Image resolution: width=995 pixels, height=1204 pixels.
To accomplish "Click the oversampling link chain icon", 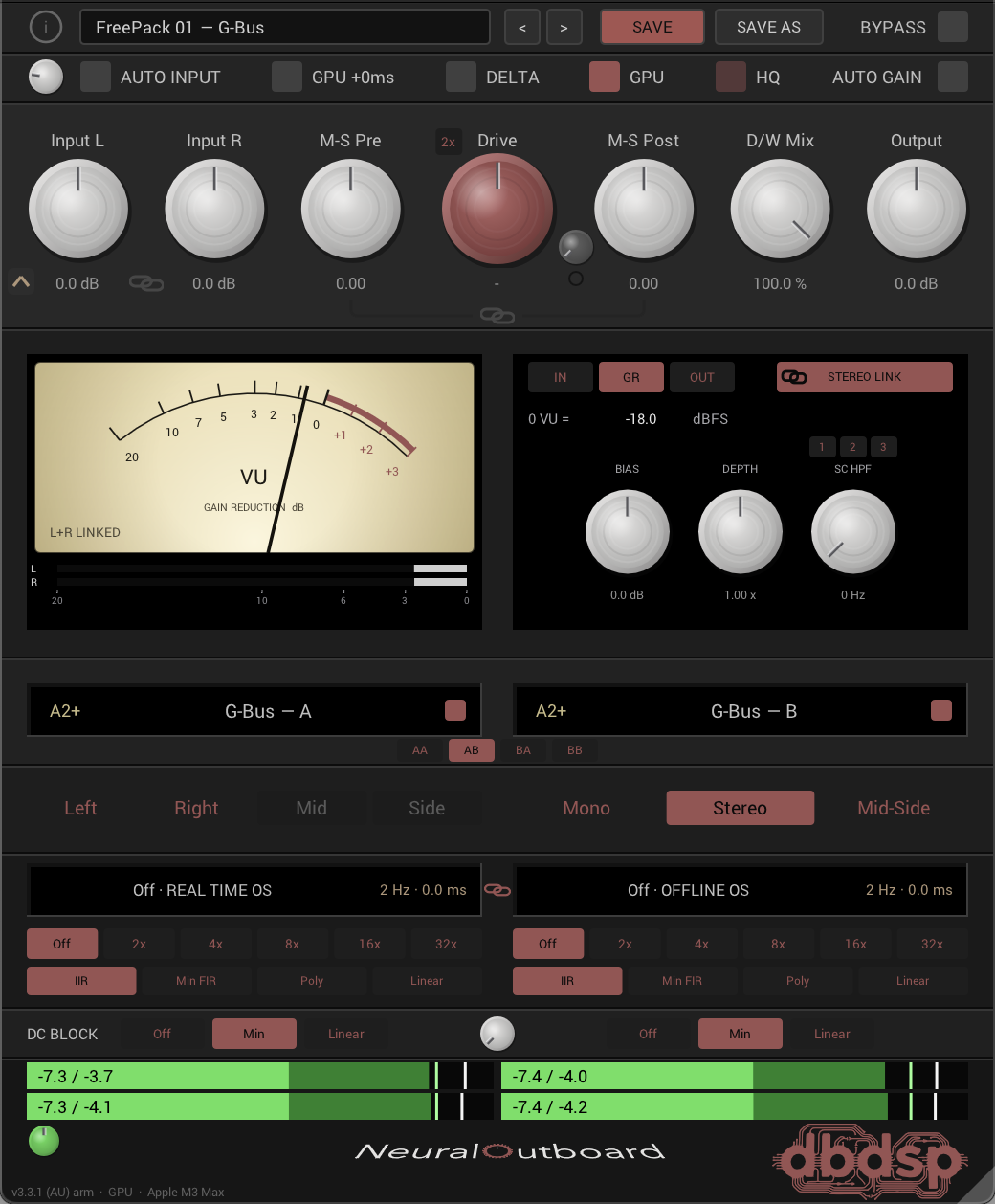I will (497, 890).
